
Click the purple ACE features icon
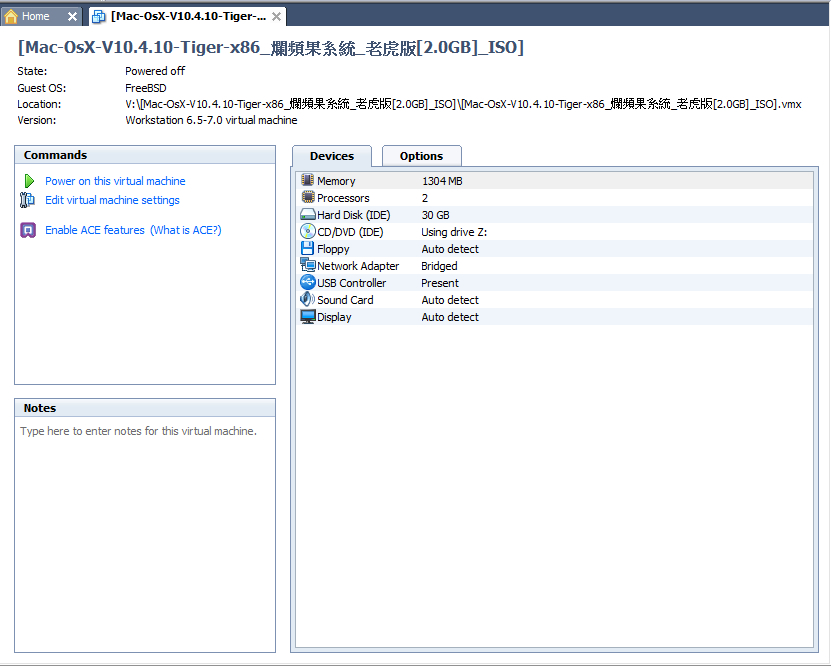28,230
